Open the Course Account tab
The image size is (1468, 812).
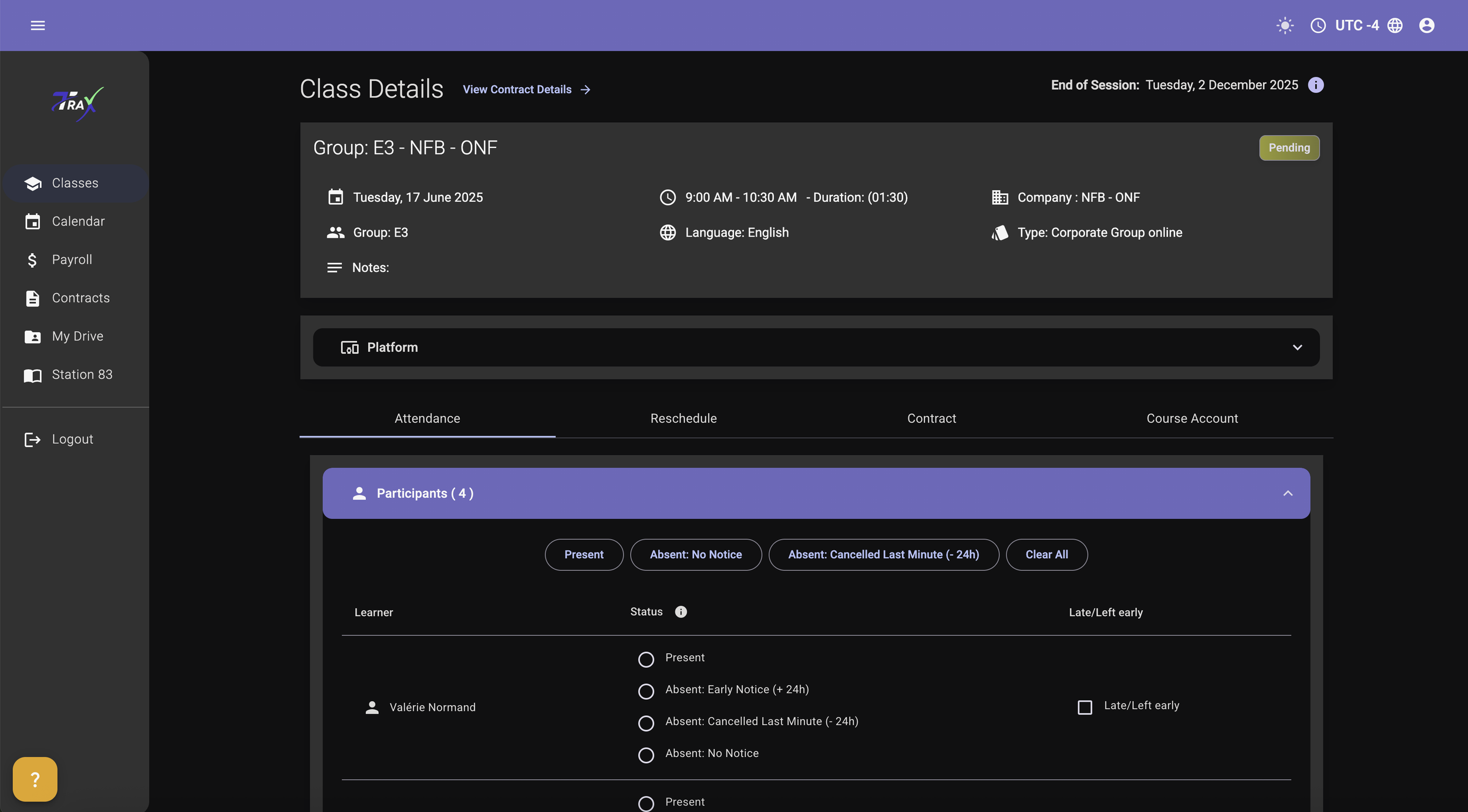(x=1192, y=418)
